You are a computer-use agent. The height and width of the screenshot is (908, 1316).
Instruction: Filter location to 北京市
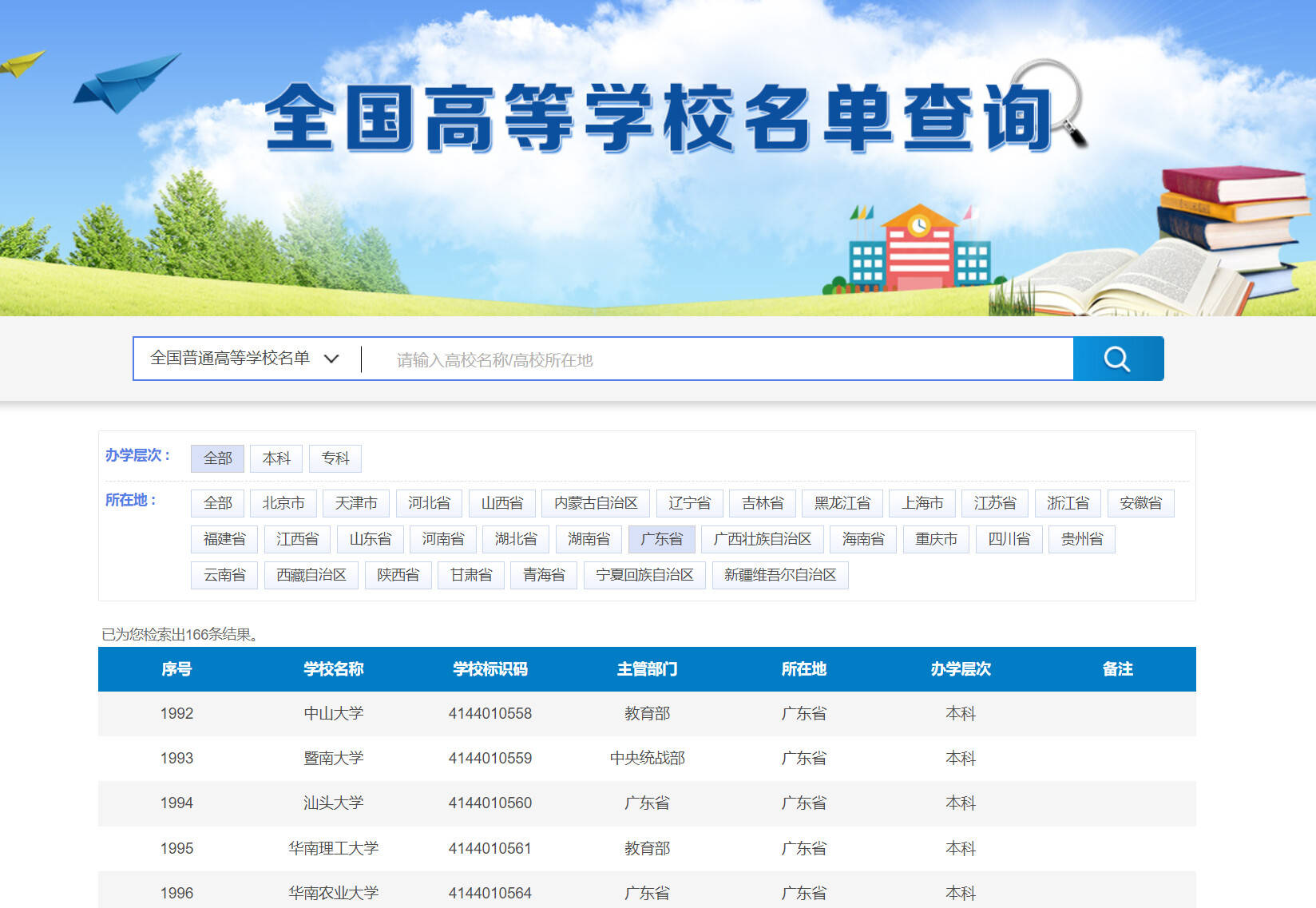283,503
